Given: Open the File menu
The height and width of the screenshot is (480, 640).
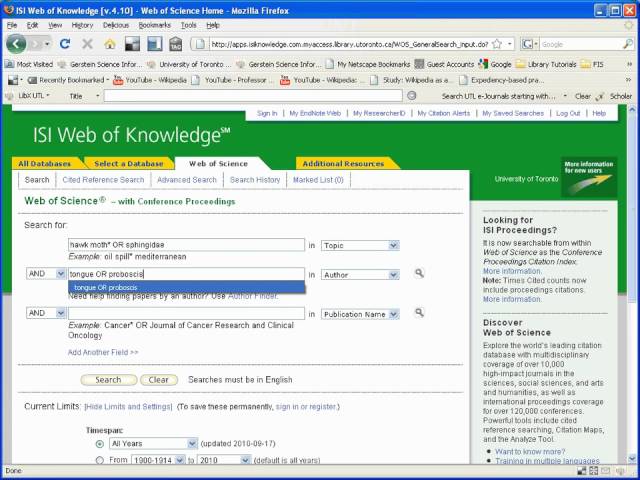Looking at the screenshot, I should tap(12, 25).
